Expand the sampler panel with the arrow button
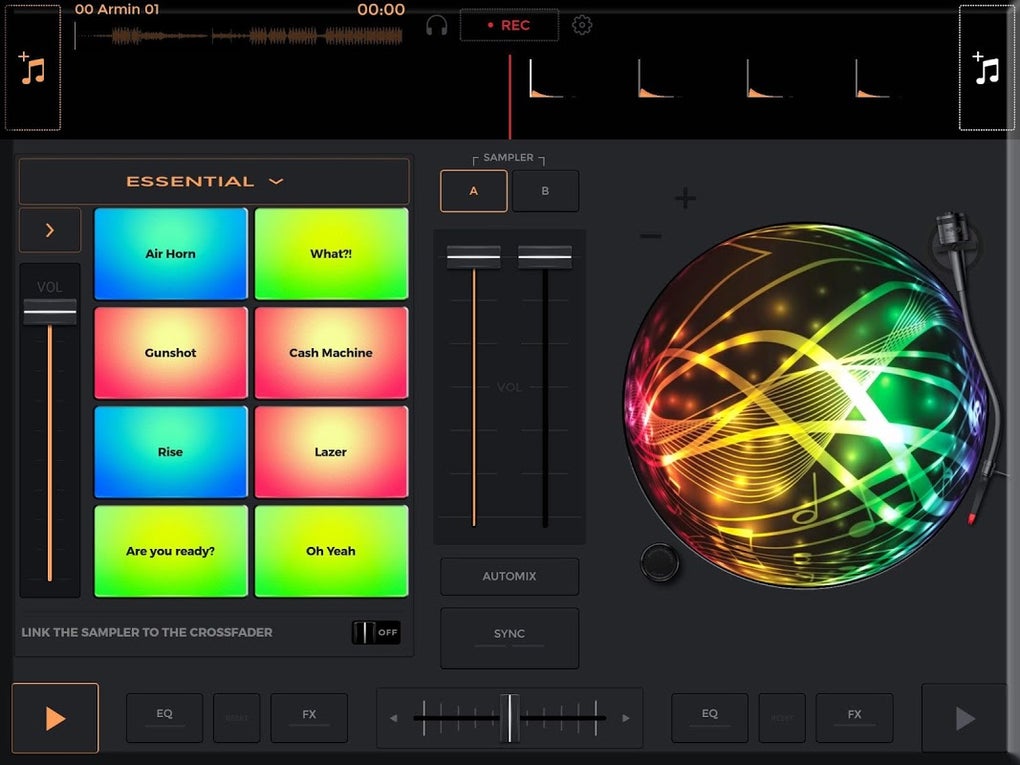This screenshot has width=1020, height=765. coord(50,230)
